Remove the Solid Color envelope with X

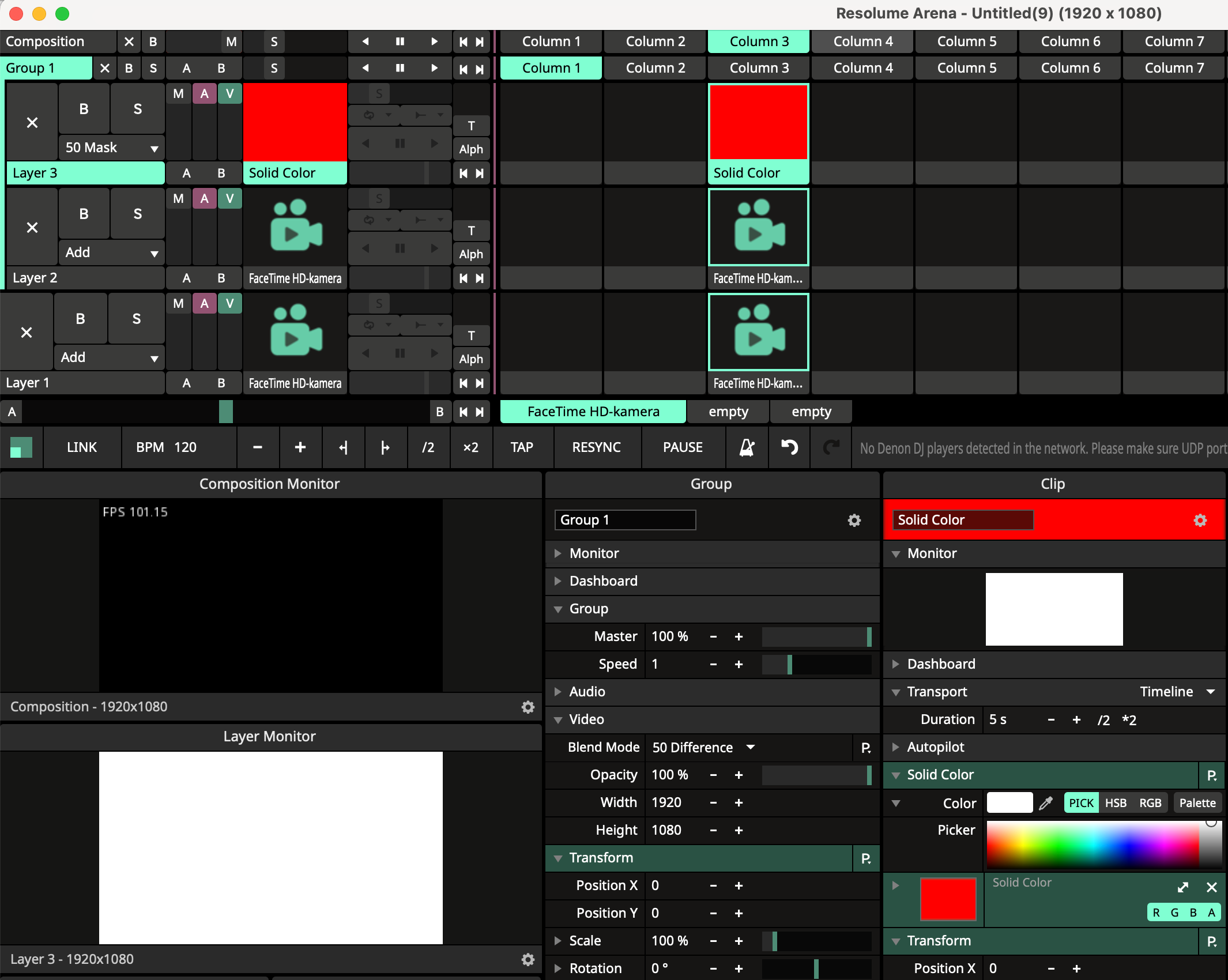click(x=1211, y=887)
